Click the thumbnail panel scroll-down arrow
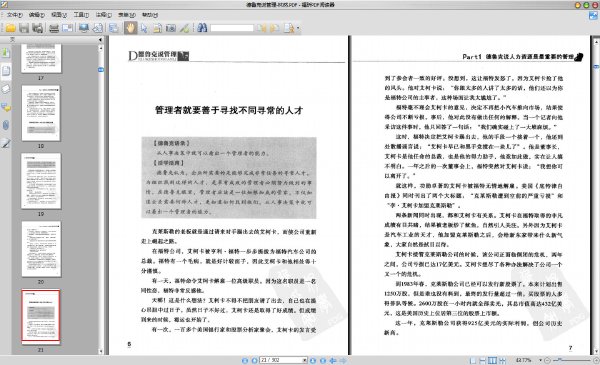 click(x=101, y=351)
